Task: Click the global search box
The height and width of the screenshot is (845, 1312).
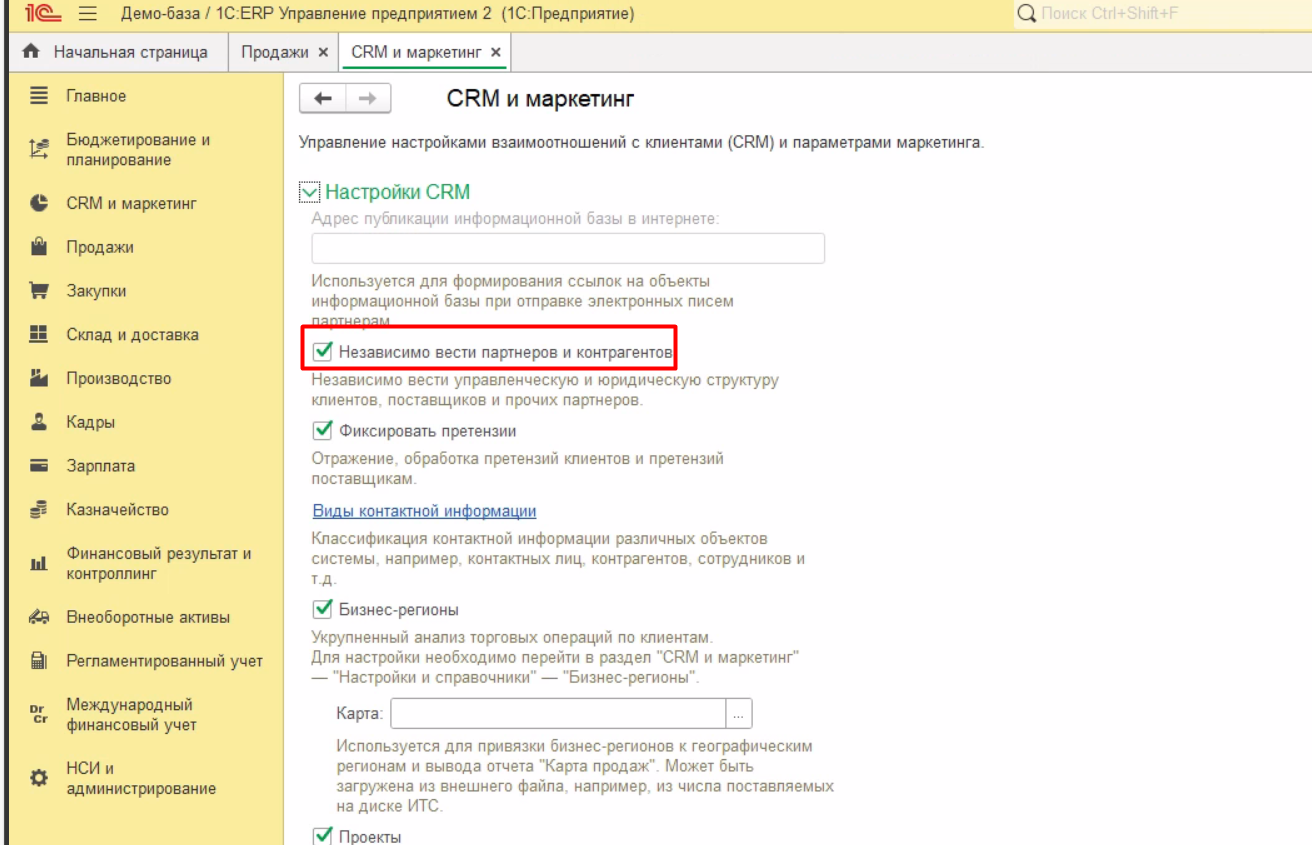Action: tap(1160, 15)
